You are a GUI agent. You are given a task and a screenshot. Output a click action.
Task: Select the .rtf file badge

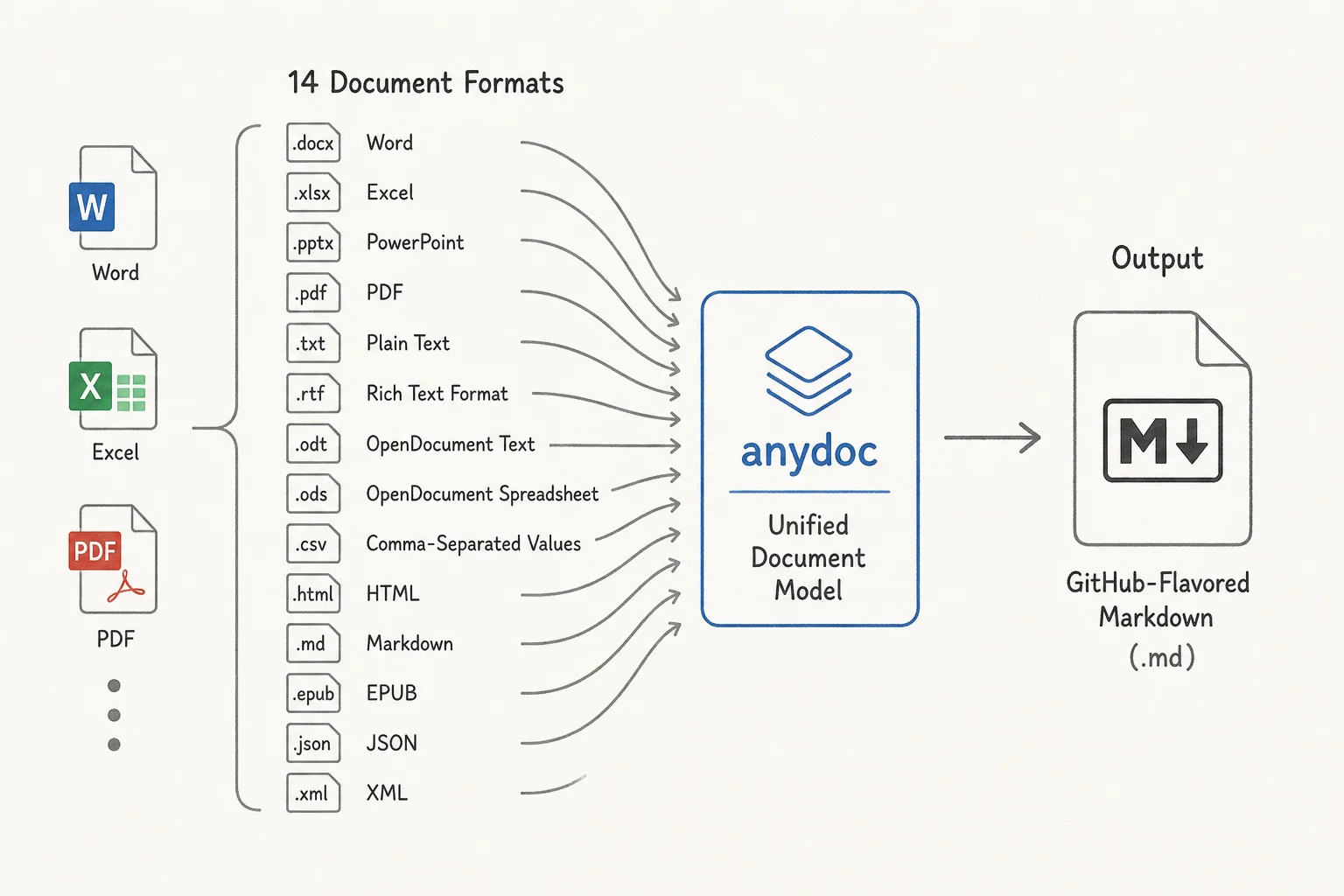[x=313, y=393]
